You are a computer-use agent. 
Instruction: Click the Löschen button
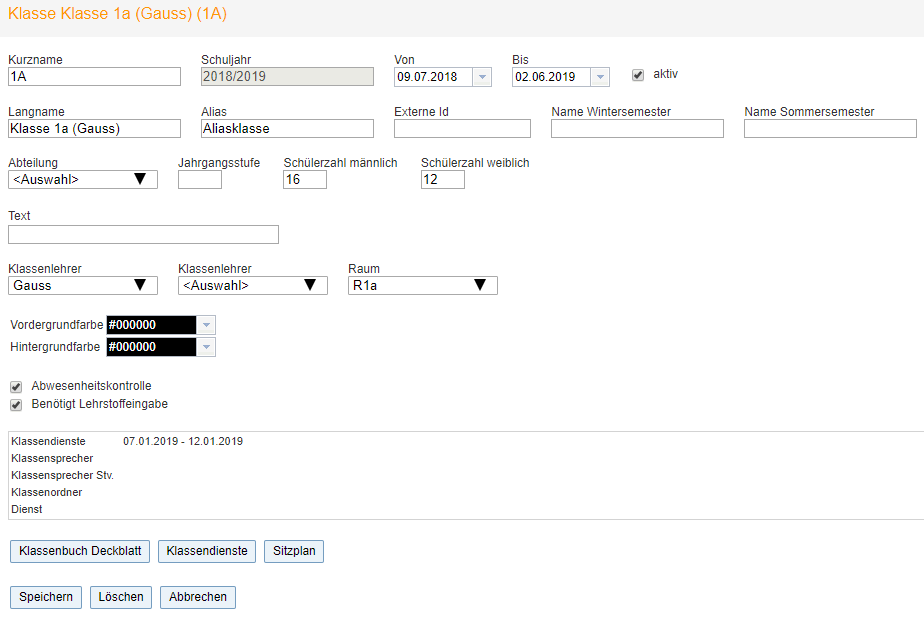[x=121, y=597]
